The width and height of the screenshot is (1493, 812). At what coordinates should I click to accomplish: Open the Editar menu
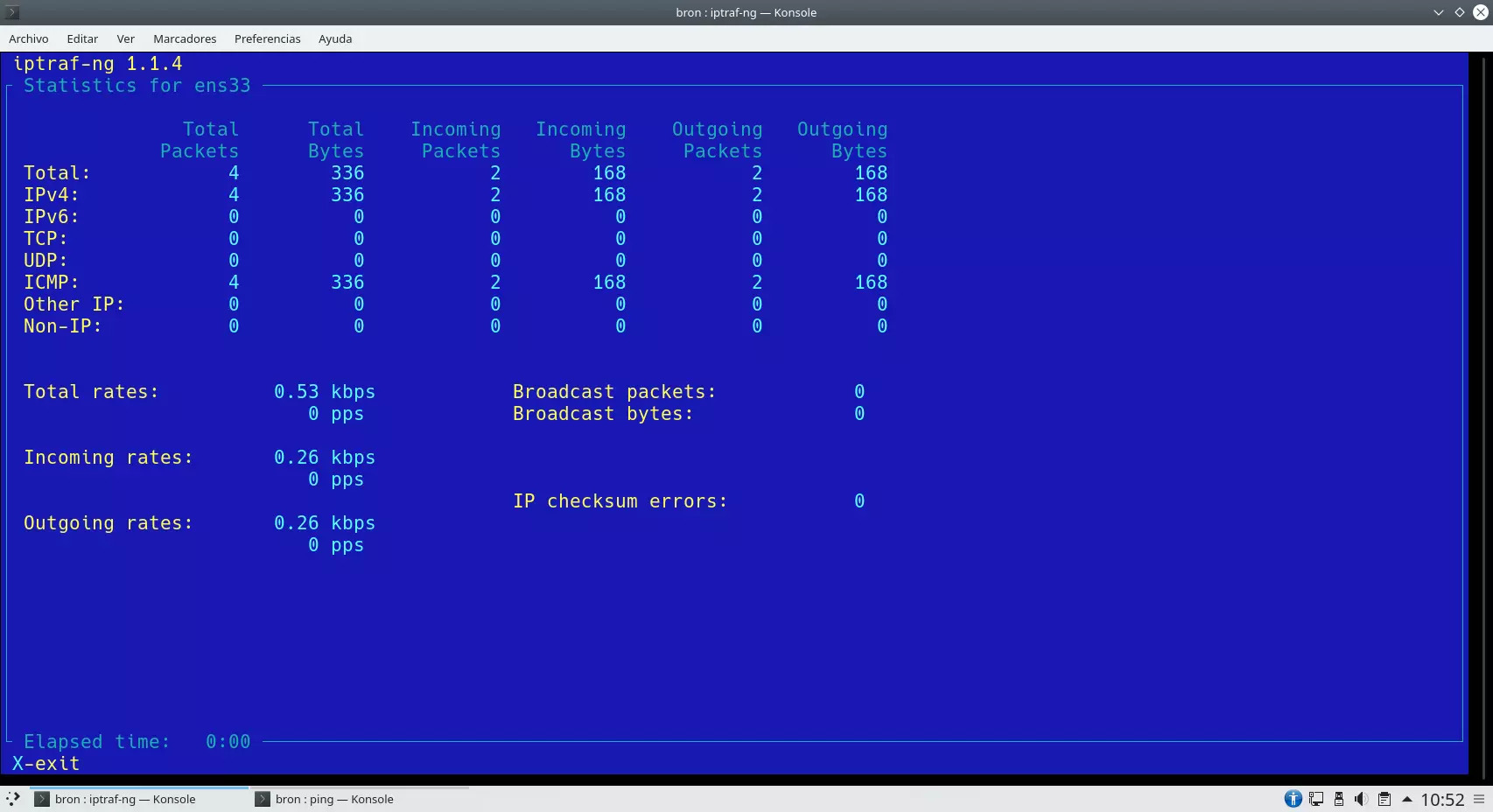[x=82, y=38]
